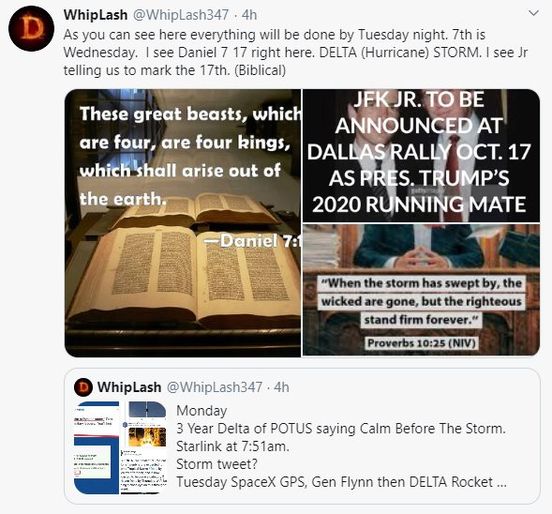Open top-right thumbnail in the quoted tweet
This screenshot has width=552, height=514.
[147, 409]
